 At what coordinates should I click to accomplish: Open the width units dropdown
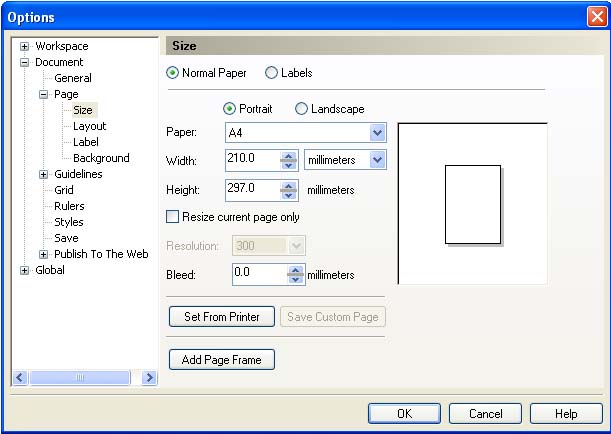click(x=377, y=160)
